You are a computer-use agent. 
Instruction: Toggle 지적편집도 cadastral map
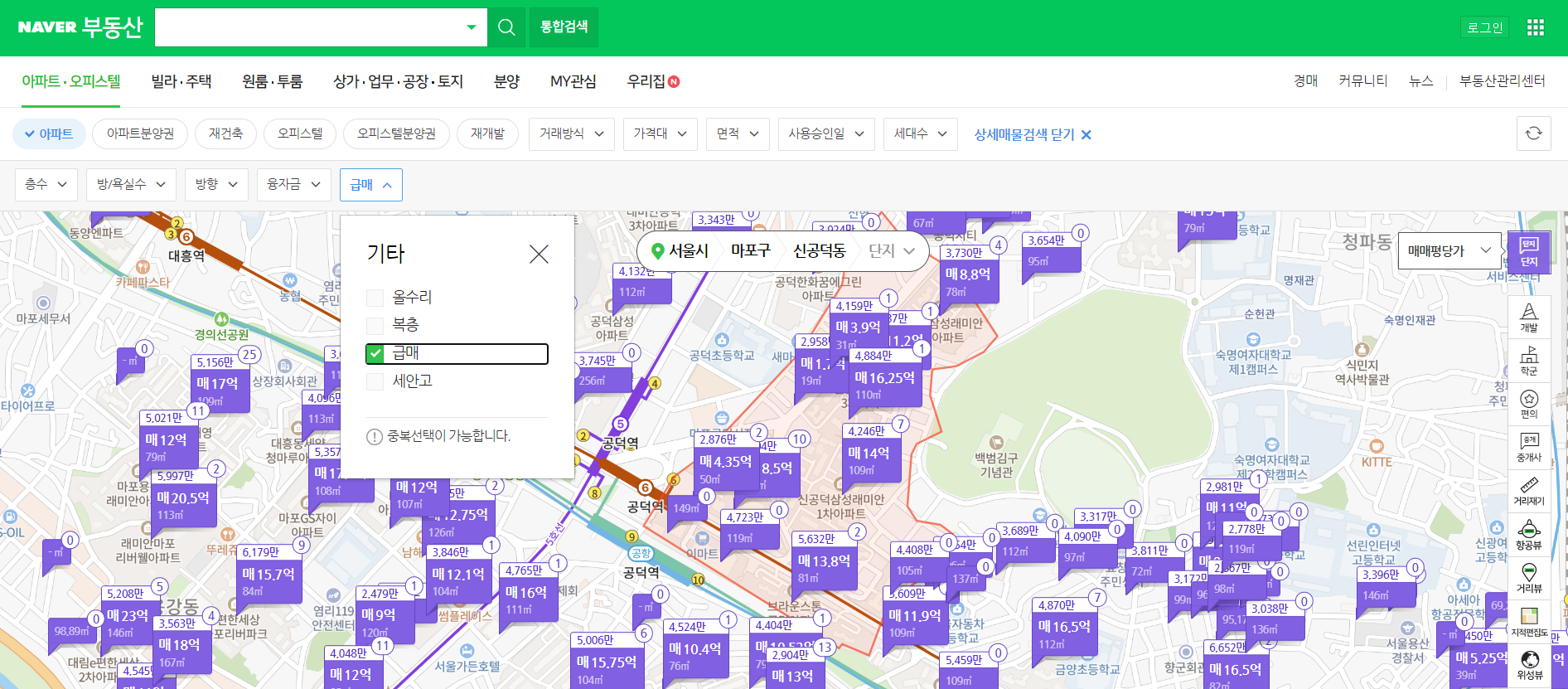point(1529,622)
